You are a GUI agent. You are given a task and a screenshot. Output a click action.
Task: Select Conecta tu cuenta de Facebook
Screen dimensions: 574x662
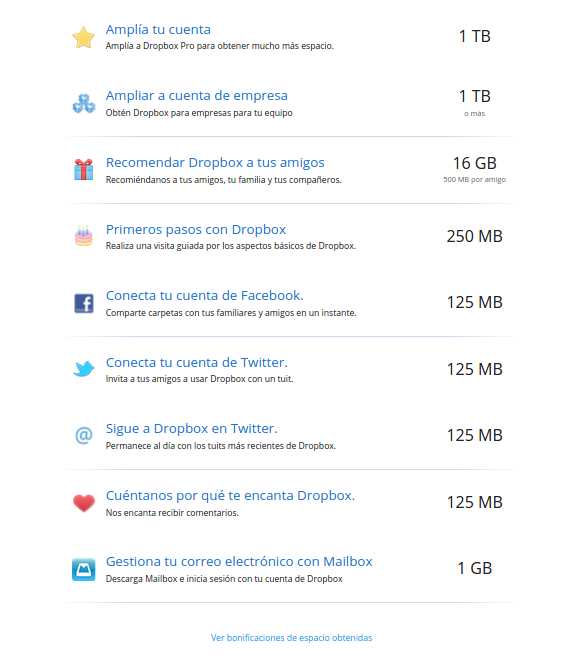click(x=205, y=296)
